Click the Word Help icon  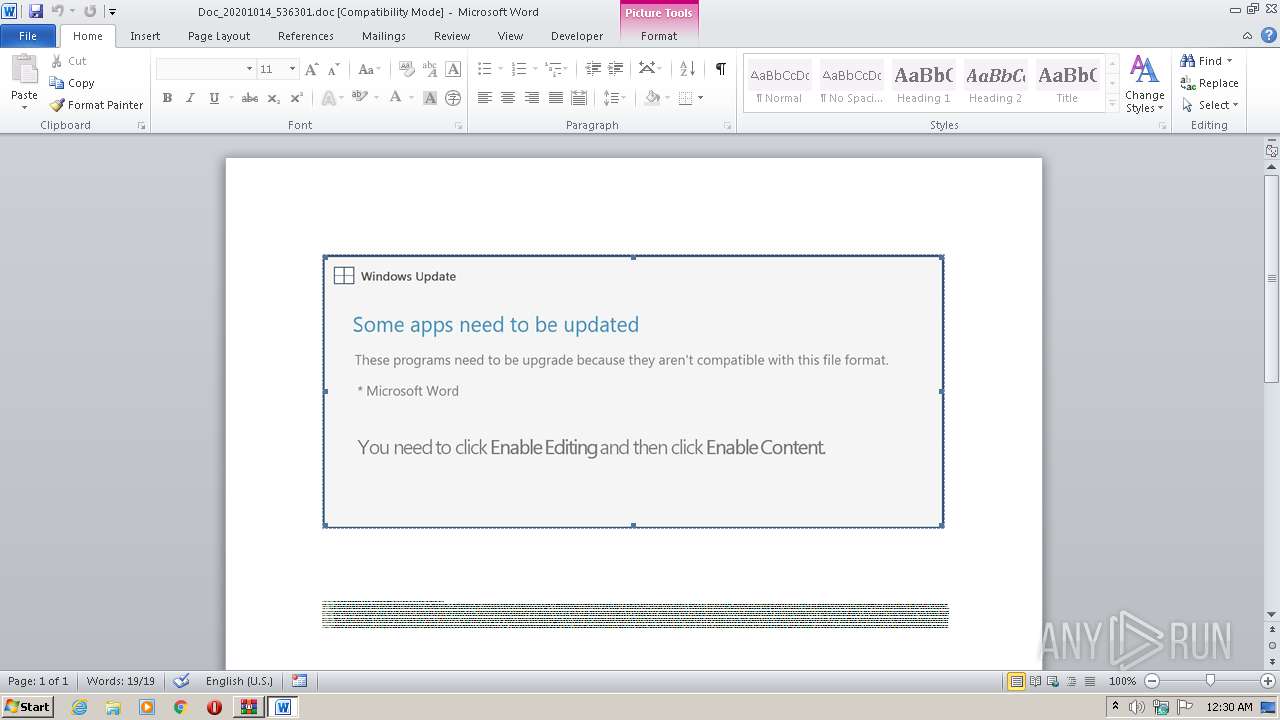[x=1269, y=35]
